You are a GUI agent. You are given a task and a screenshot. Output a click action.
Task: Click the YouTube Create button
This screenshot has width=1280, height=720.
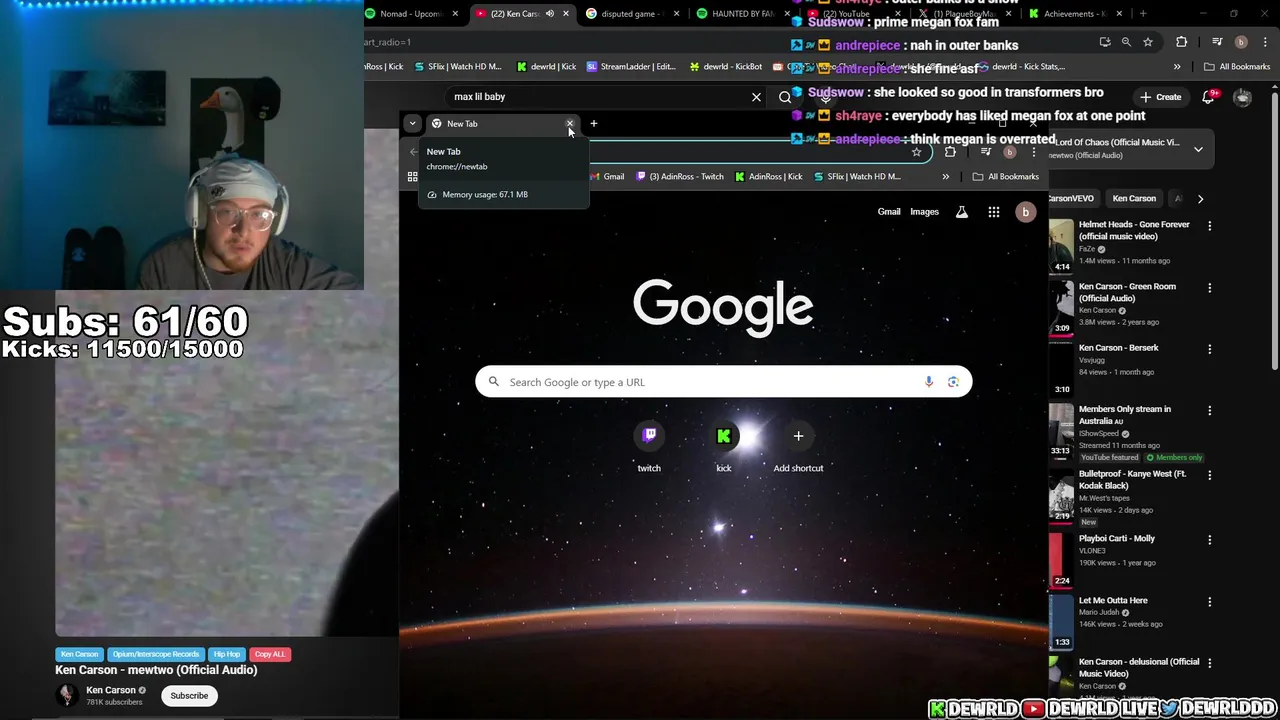pyautogui.click(x=1160, y=97)
